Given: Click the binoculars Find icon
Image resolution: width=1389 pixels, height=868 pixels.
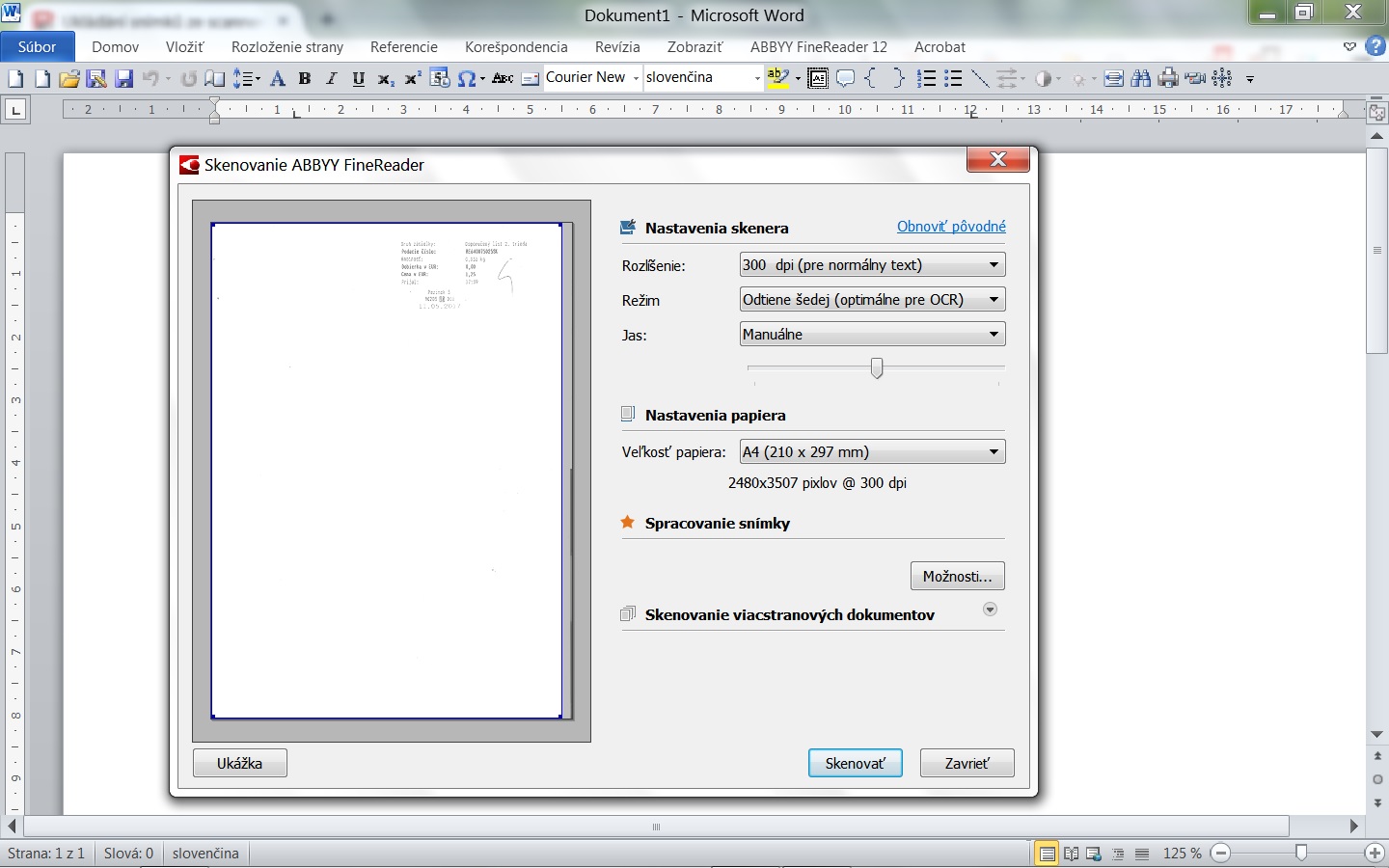Looking at the screenshot, I should (x=1141, y=79).
